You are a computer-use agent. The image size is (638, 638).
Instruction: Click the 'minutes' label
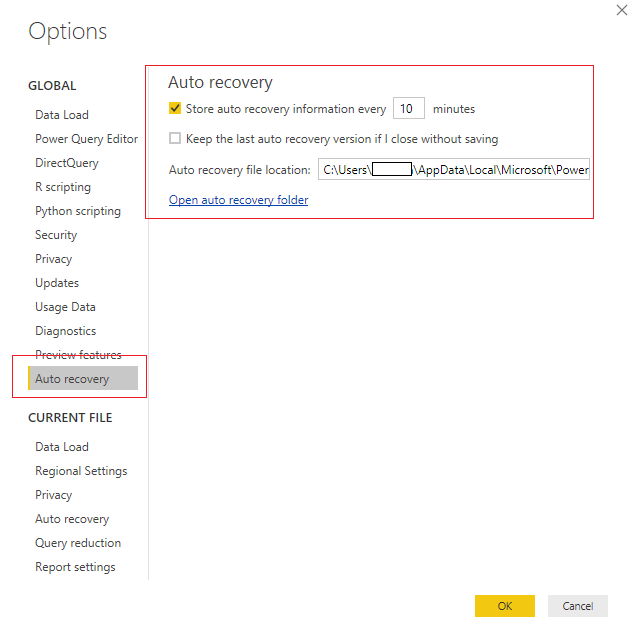[x=454, y=109]
